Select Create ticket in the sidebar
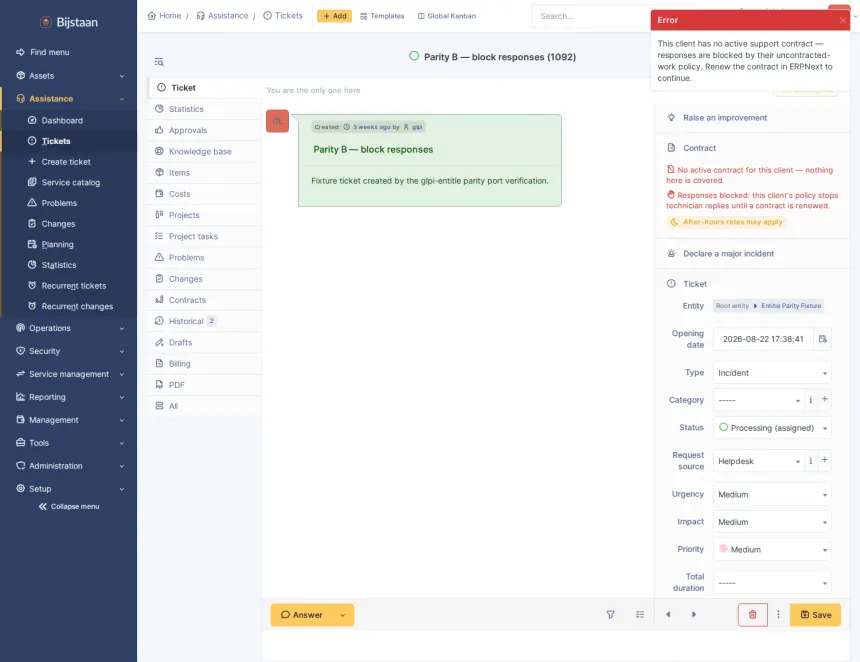Viewport: 860px width, 662px height. [70, 162]
